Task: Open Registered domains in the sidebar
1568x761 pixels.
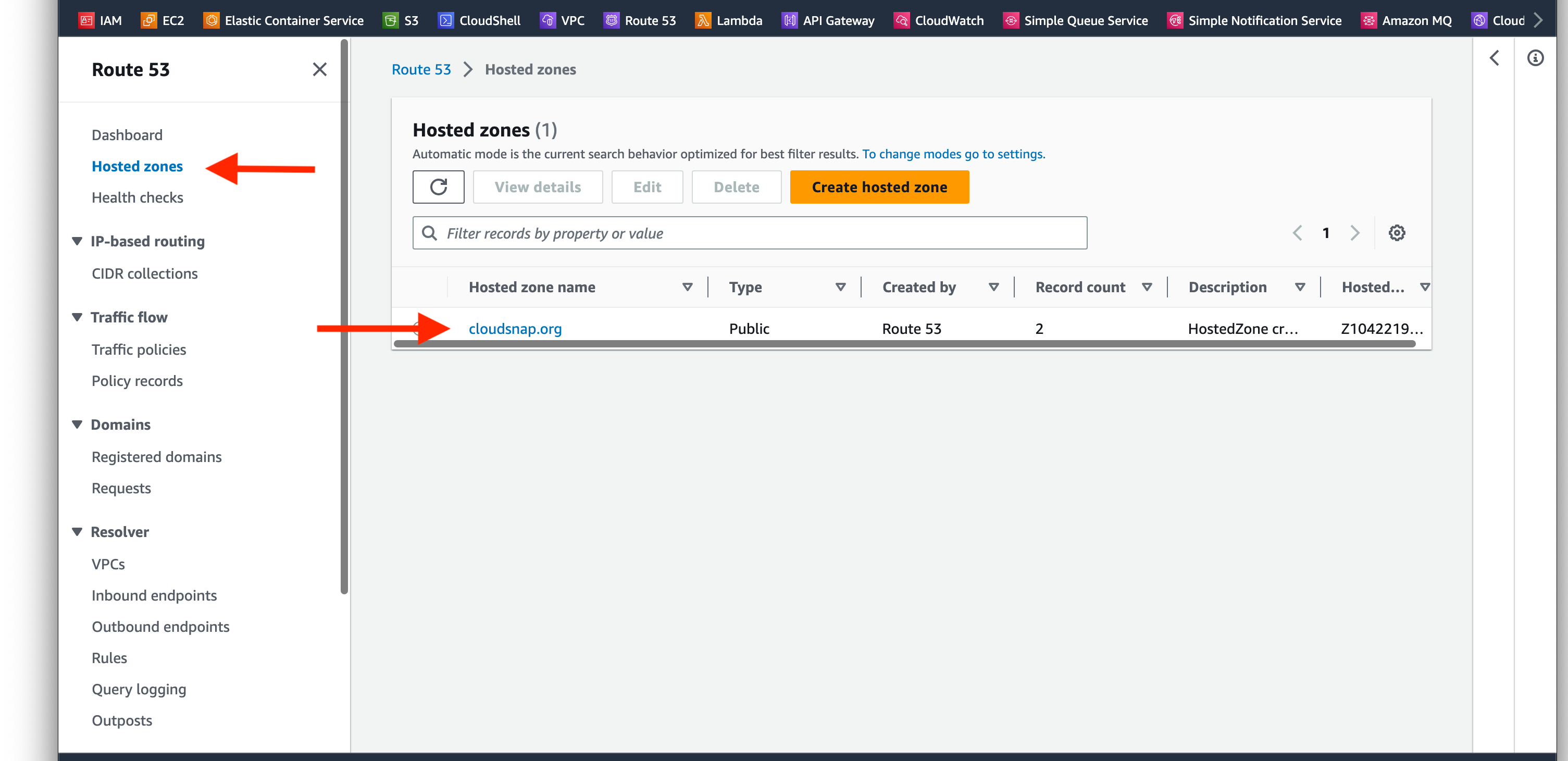Action: (x=156, y=457)
